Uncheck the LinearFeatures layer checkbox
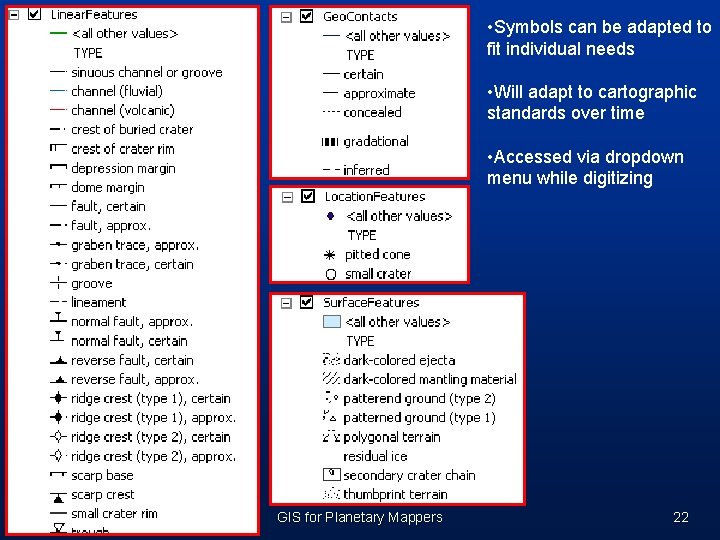The image size is (720, 540). 34,14
